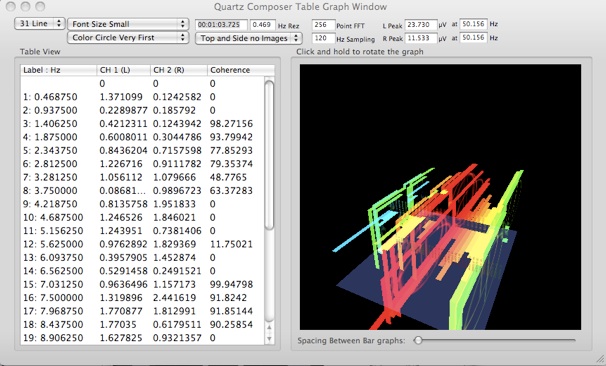606x366 pixels.
Task: Expand Top and Side no Images menu
Action: click(249, 38)
